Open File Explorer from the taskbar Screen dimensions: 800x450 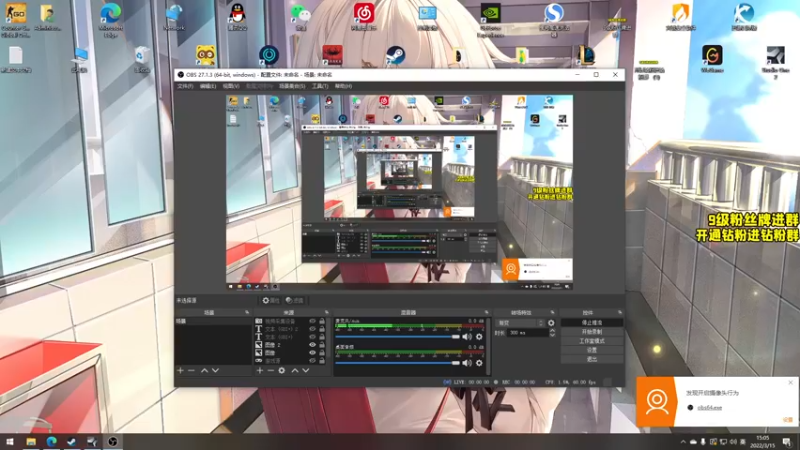click(x=31, y=442)
